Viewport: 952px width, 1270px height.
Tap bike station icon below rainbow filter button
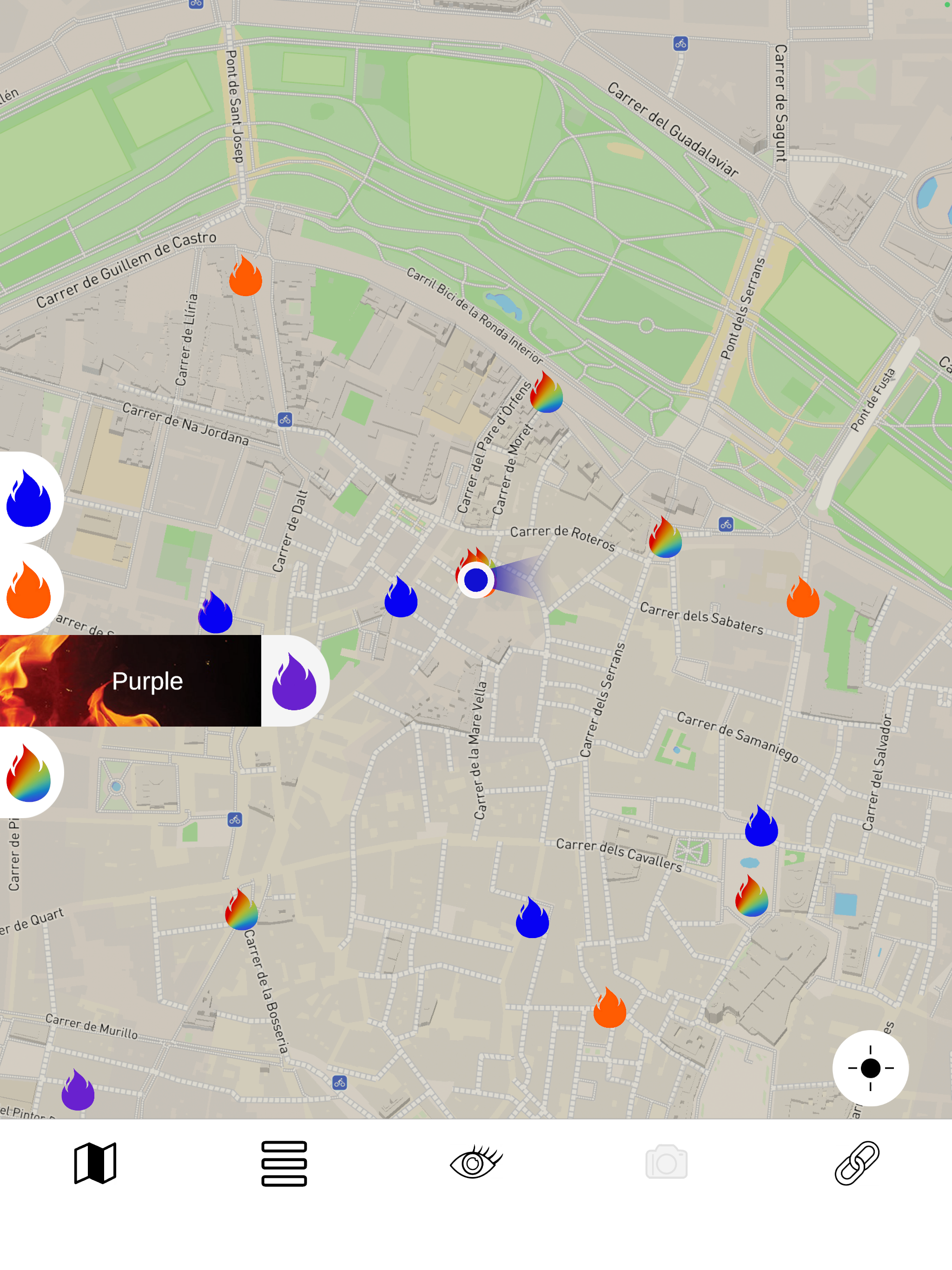point(235,820)
